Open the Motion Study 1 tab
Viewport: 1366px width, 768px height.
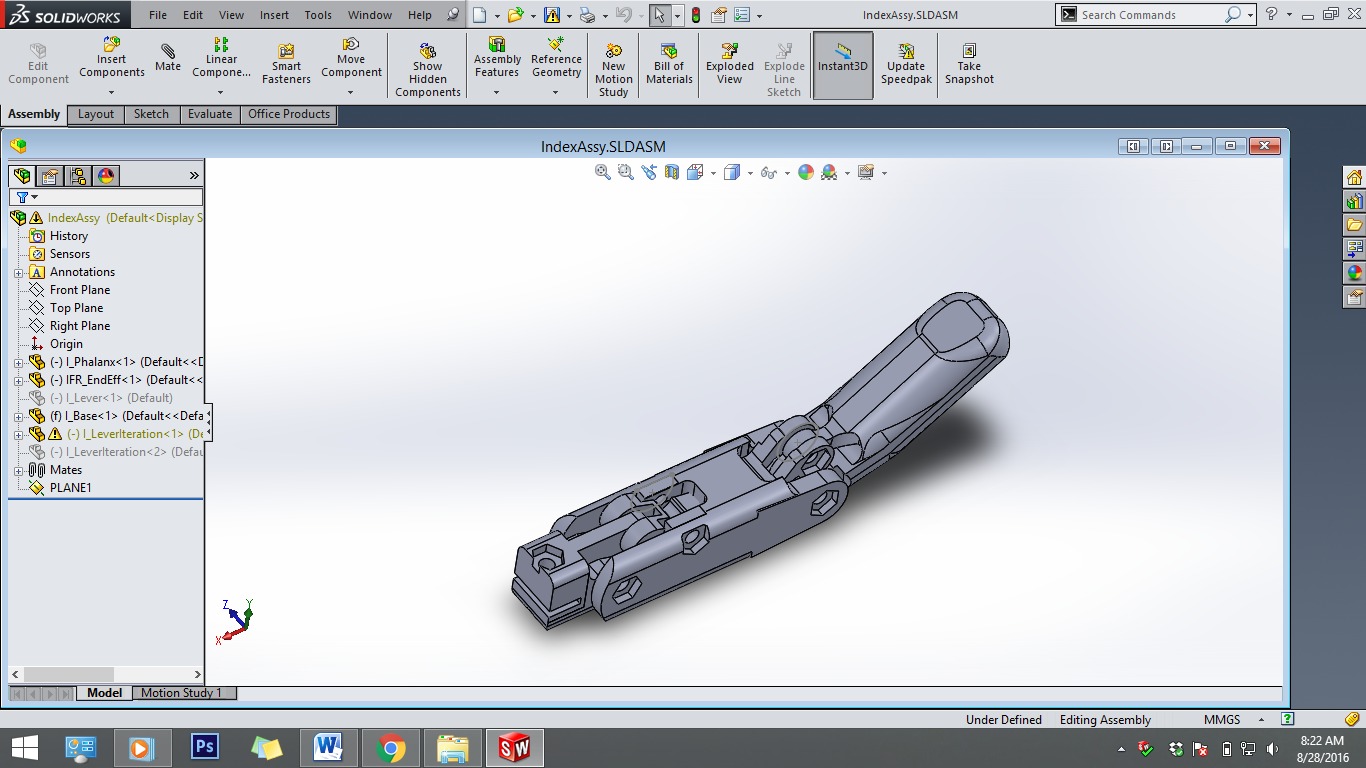(x=181, y=693)
